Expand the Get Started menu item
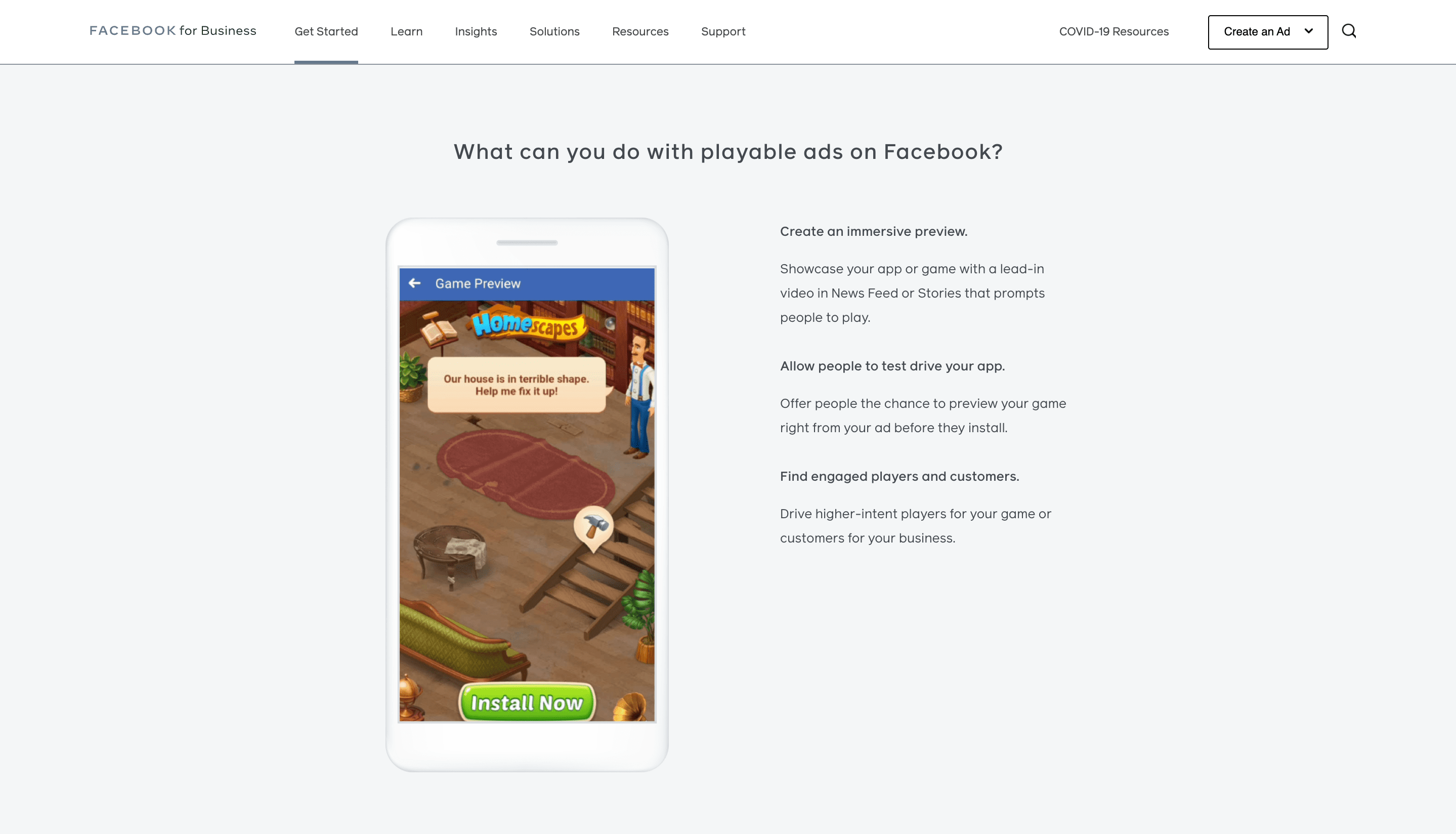 326,32
